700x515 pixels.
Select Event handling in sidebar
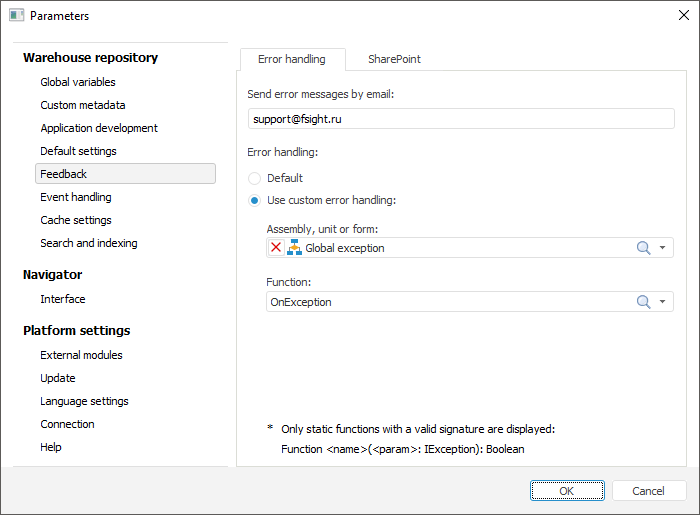[76, 197]
